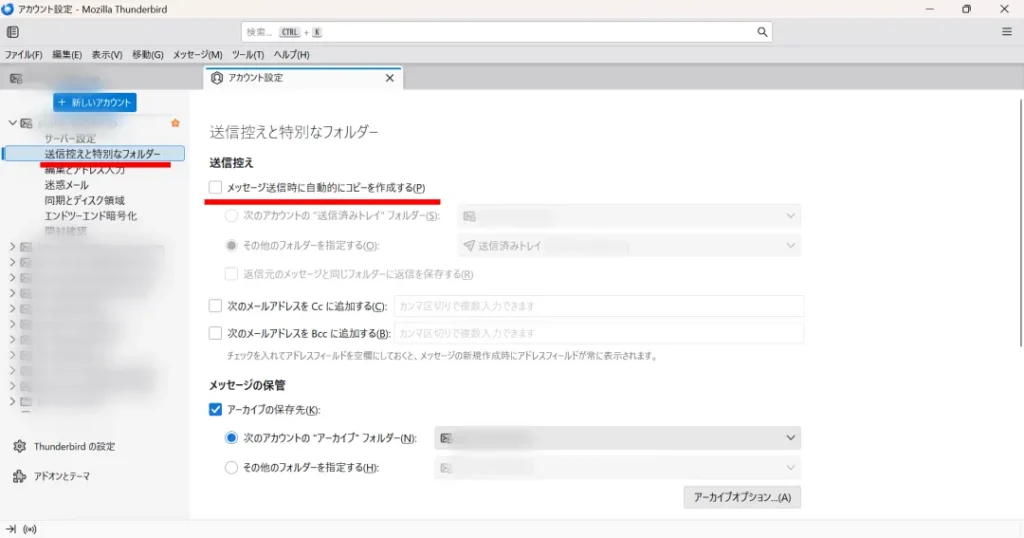Open the hamburger application menu

point(1006,32)
